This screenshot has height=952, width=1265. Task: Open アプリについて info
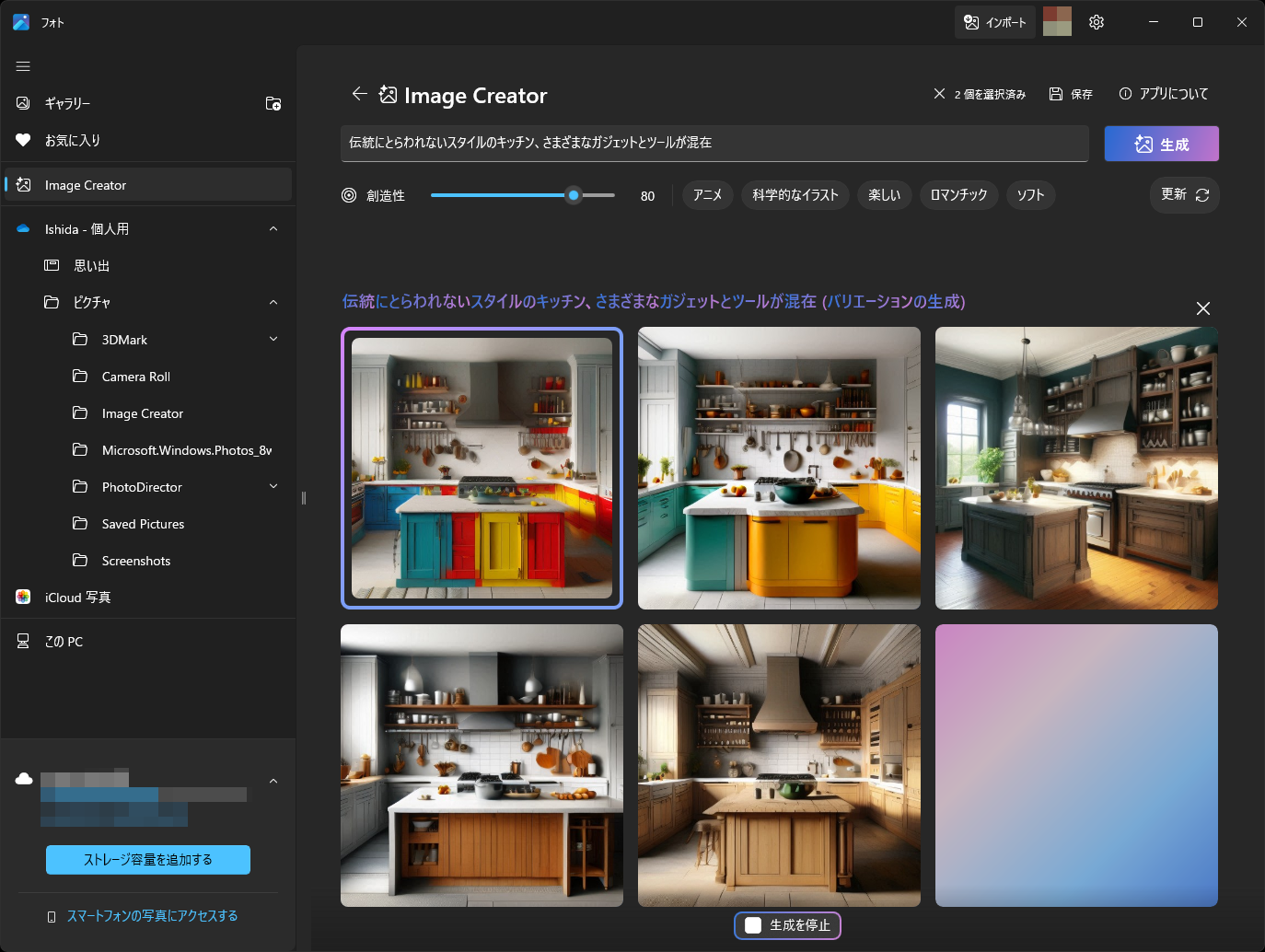1164,94
